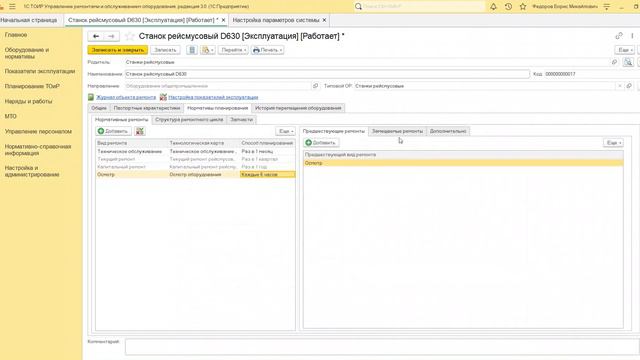Open Настройка и администрирование section
Screen dimensions: 640x360
(x=32, y=171)
